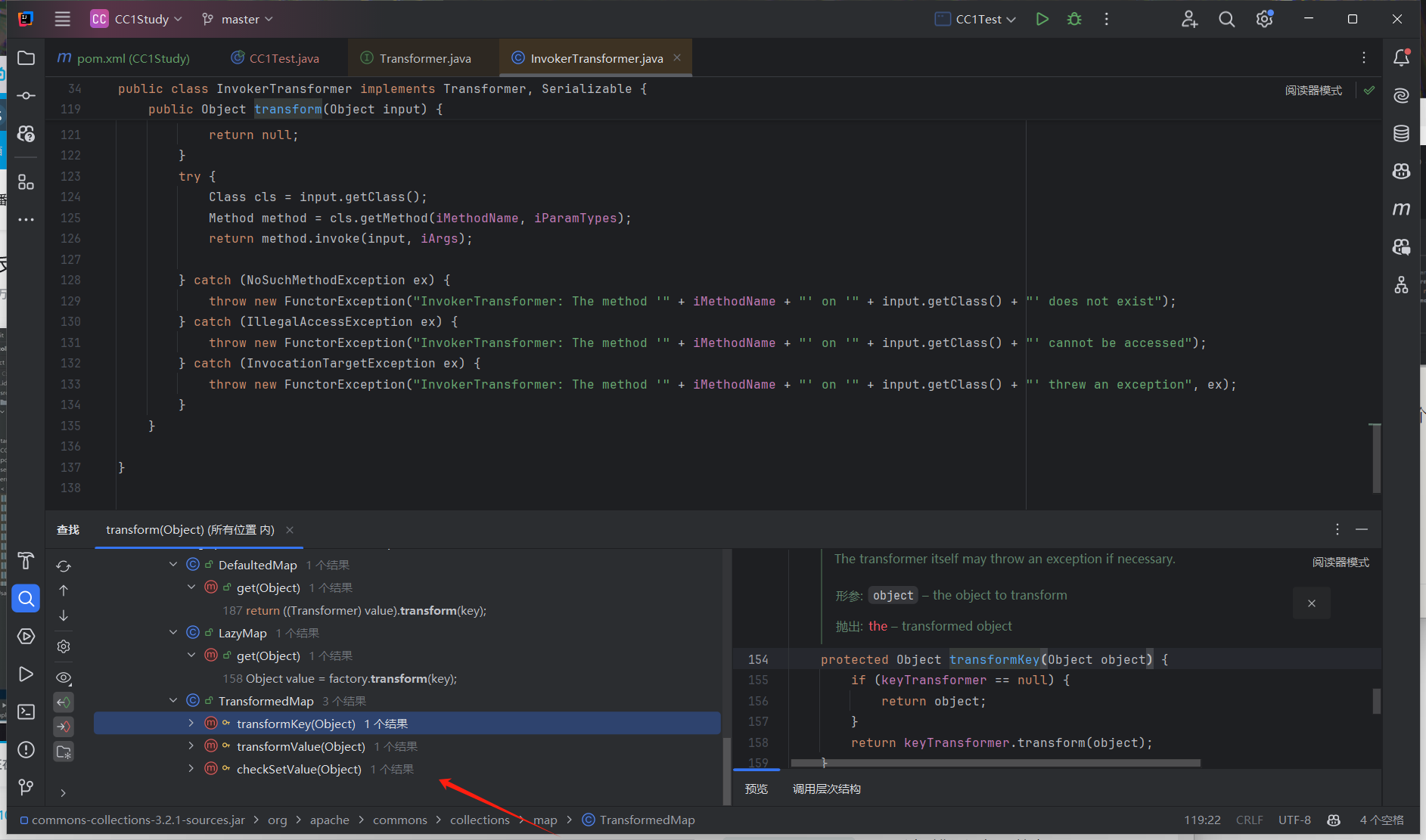Run the CC1Test configuration
This screenshot has height=840, width=1426.
pos(1042,19)
